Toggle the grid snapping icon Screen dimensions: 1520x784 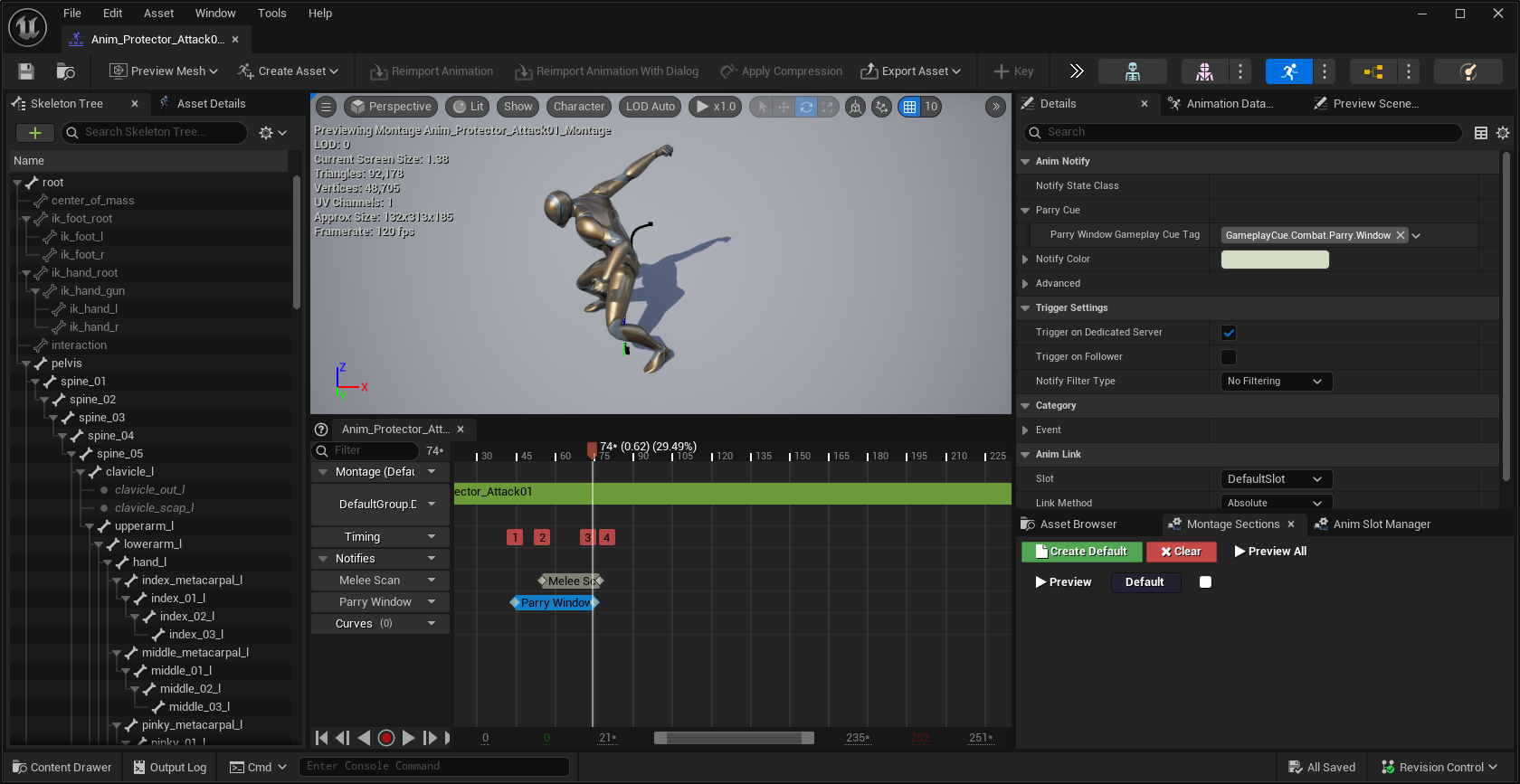pos(909,107)
